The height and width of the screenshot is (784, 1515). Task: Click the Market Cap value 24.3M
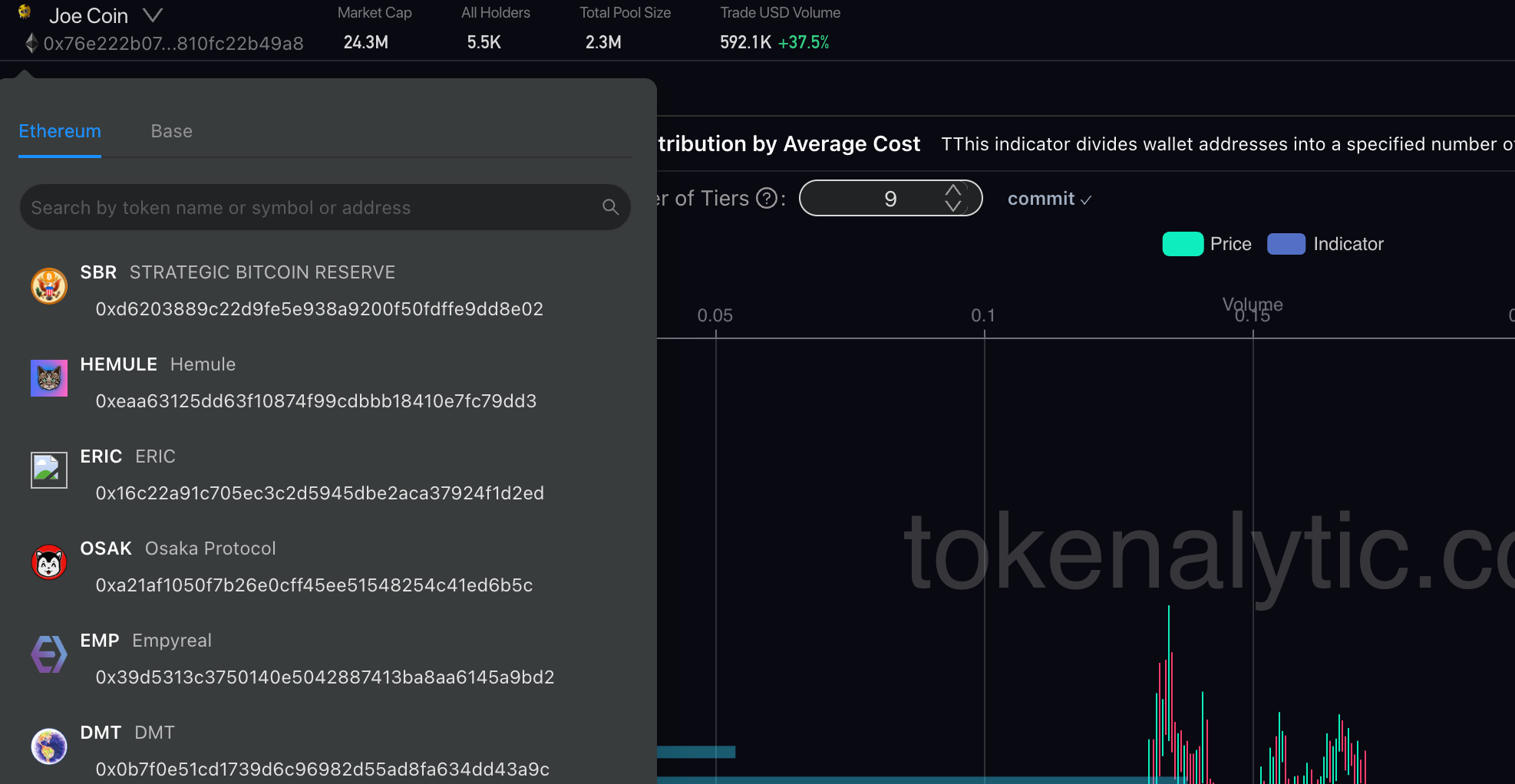[x=366, y=42]
